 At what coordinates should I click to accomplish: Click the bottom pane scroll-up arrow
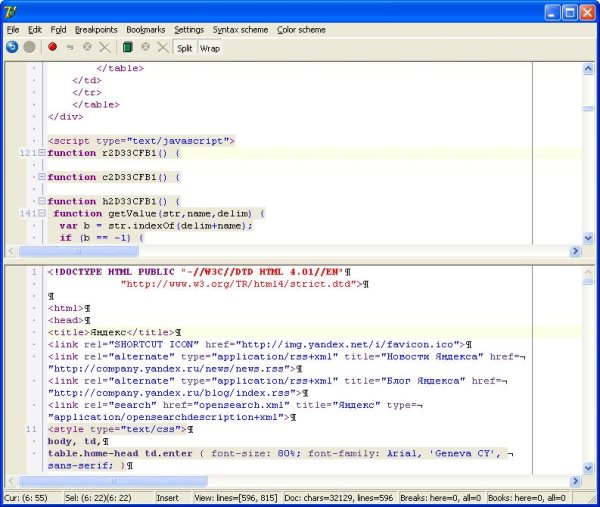point(588,272)
